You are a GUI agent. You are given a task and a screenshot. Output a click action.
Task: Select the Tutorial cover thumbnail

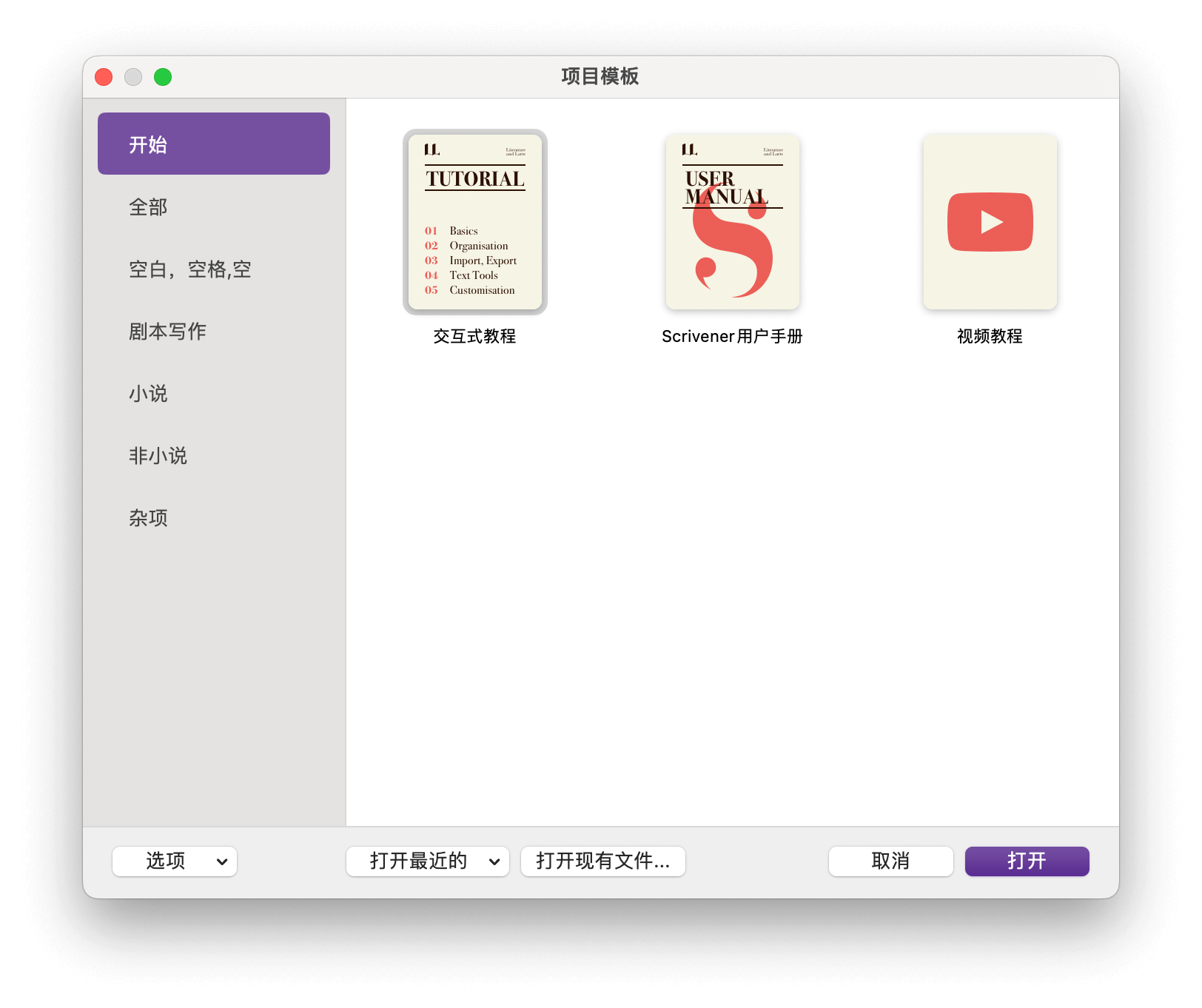click(475, 222)
